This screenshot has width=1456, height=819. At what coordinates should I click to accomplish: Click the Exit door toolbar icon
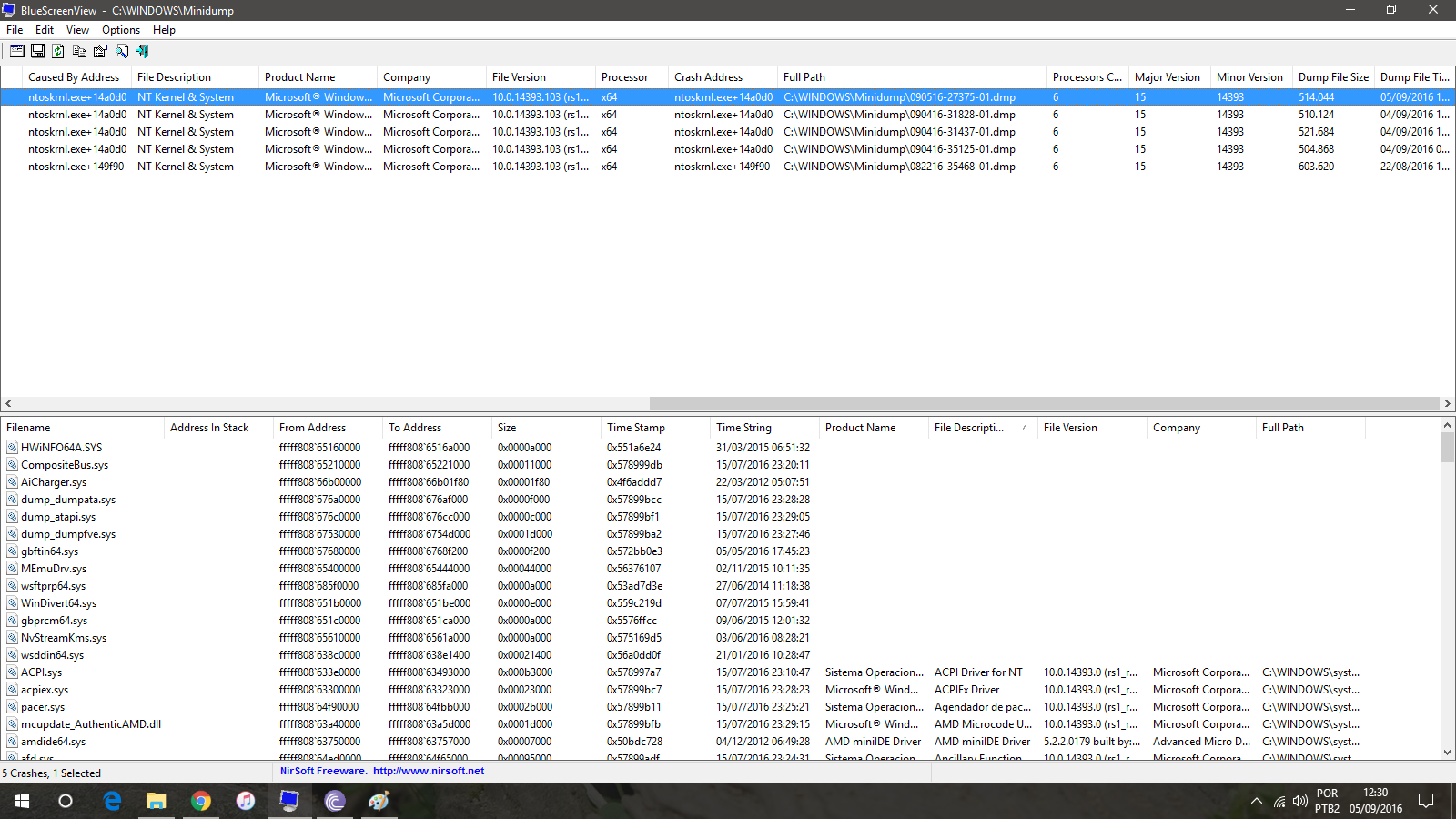(142, 51)
